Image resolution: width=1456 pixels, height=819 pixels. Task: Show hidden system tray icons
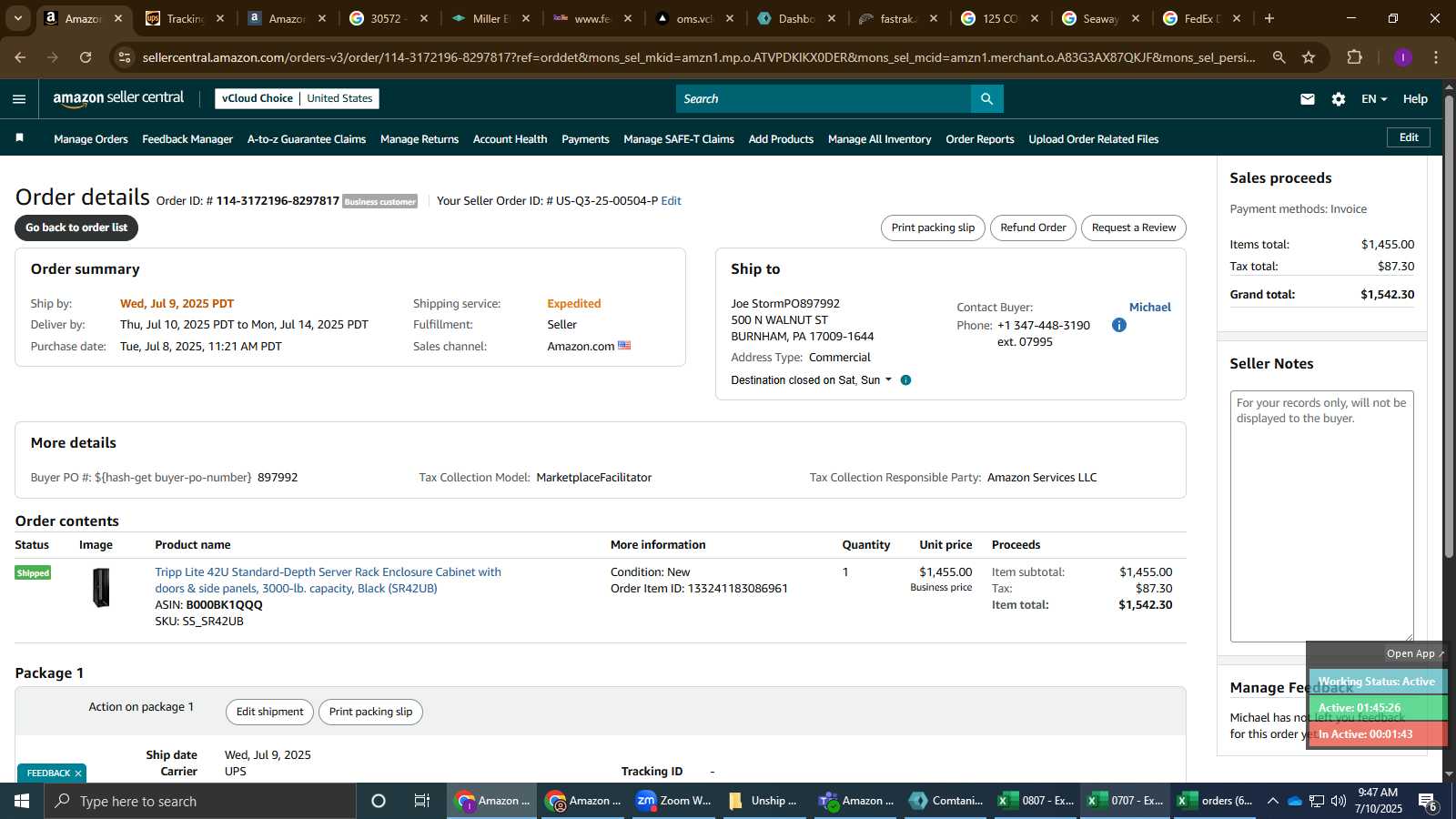1272,801
